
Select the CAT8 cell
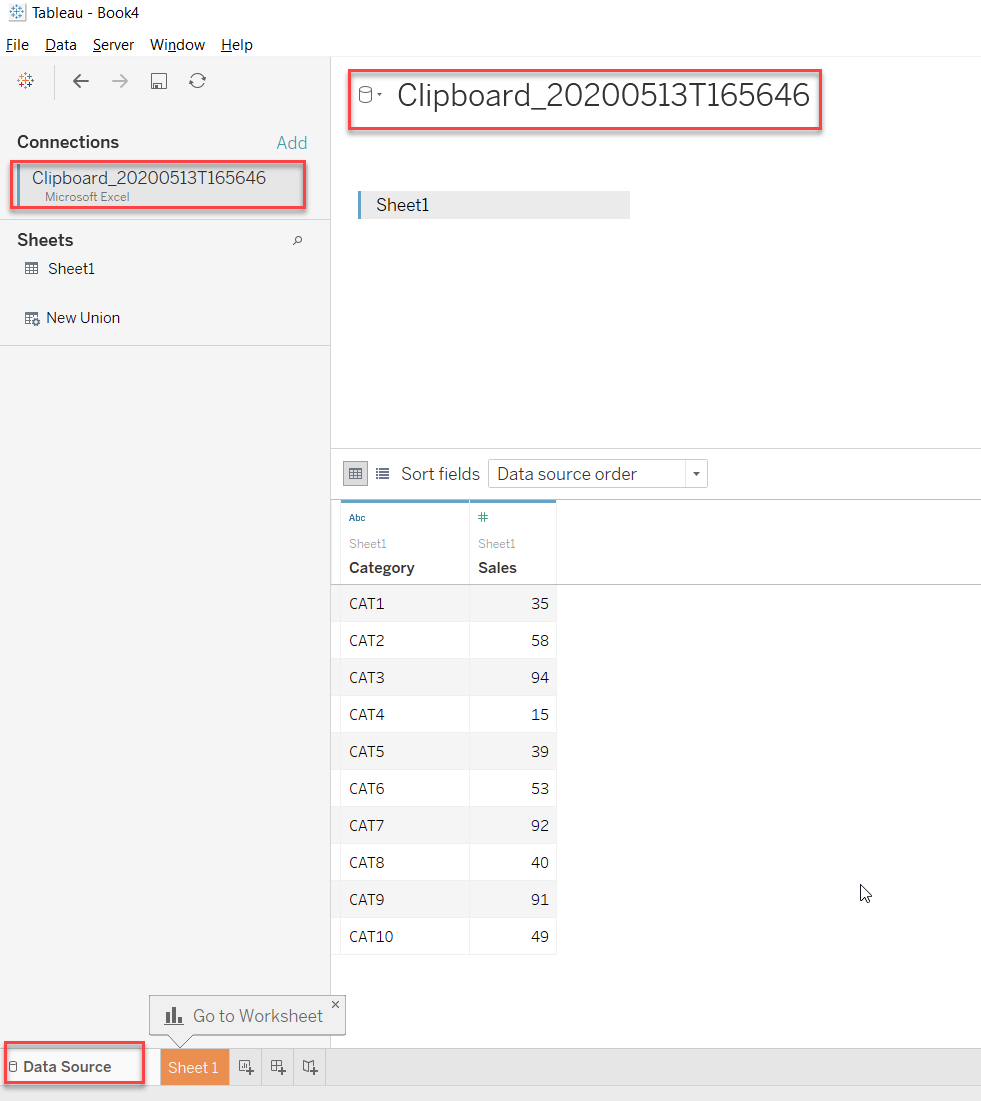(405, 862)
